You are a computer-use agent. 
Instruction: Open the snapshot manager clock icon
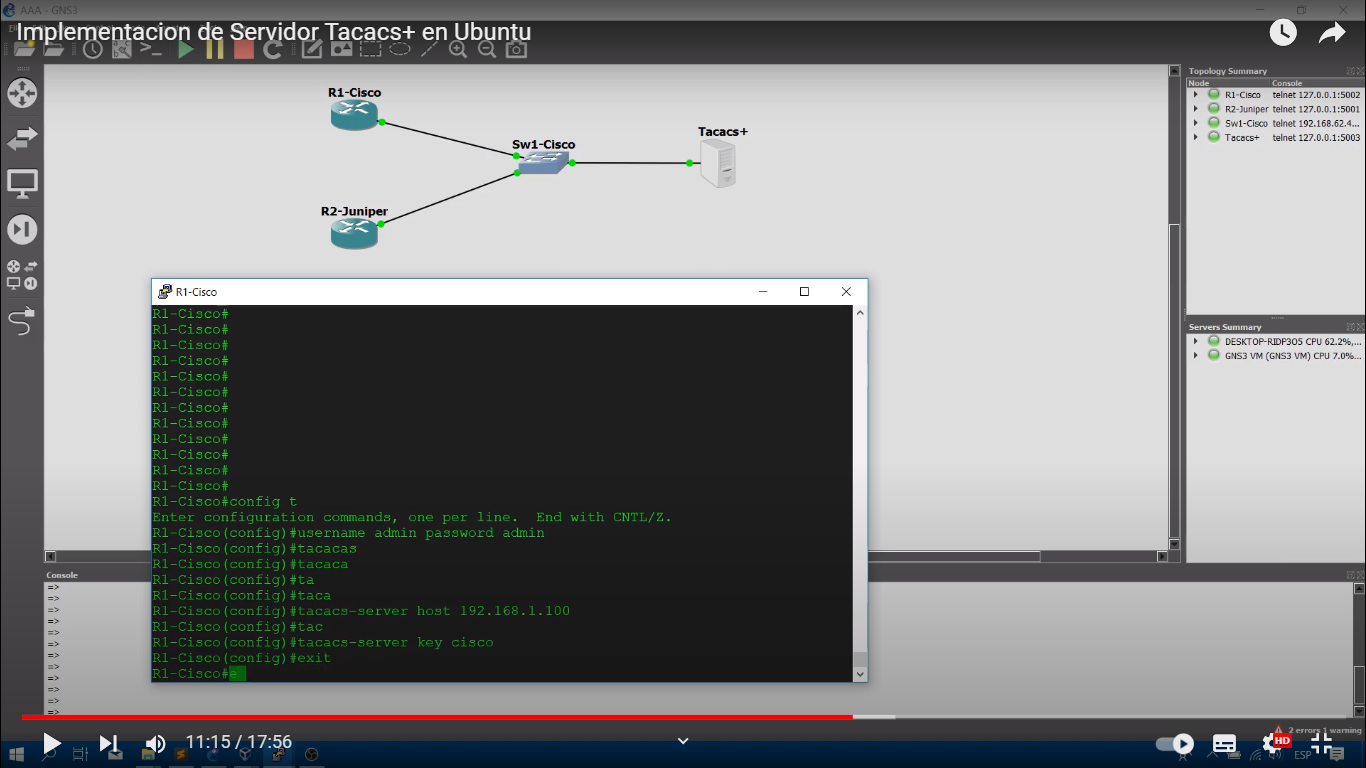click(93, 49)
